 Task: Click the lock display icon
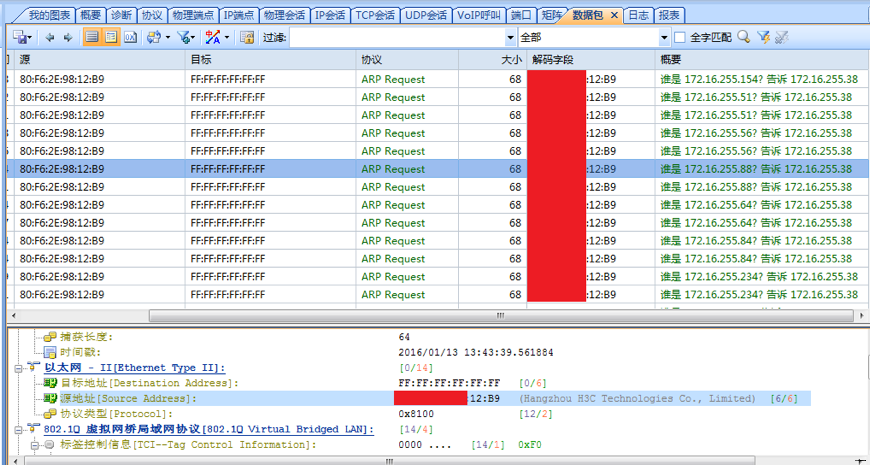pyautogui.click(x=247, y=38)
